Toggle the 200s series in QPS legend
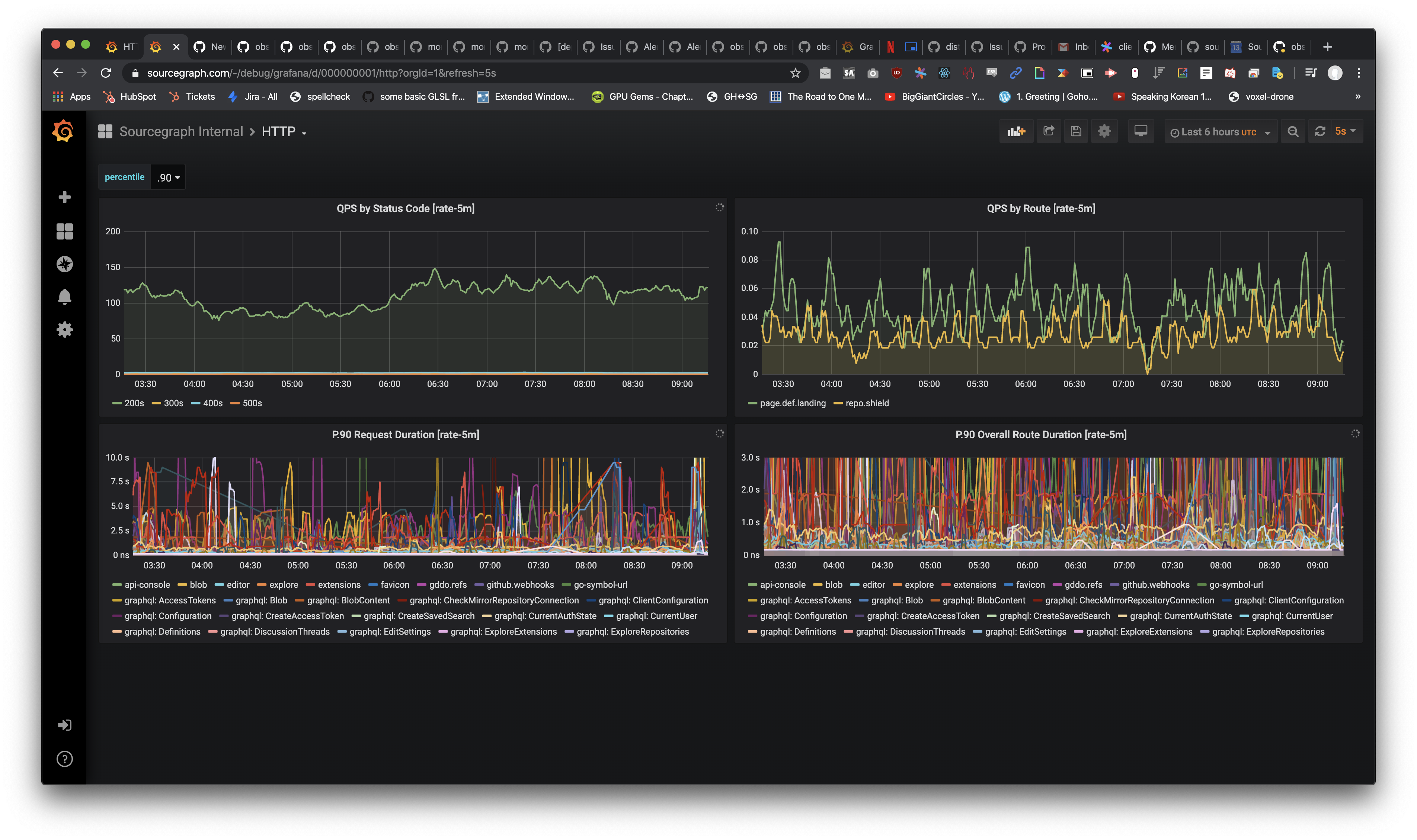Screen dimensions: 1417x840 click(x=134, y=403)
